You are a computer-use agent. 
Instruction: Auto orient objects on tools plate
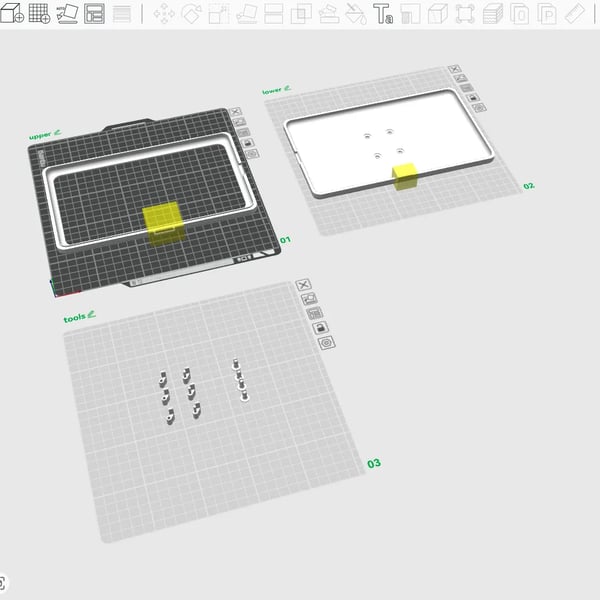309,298
